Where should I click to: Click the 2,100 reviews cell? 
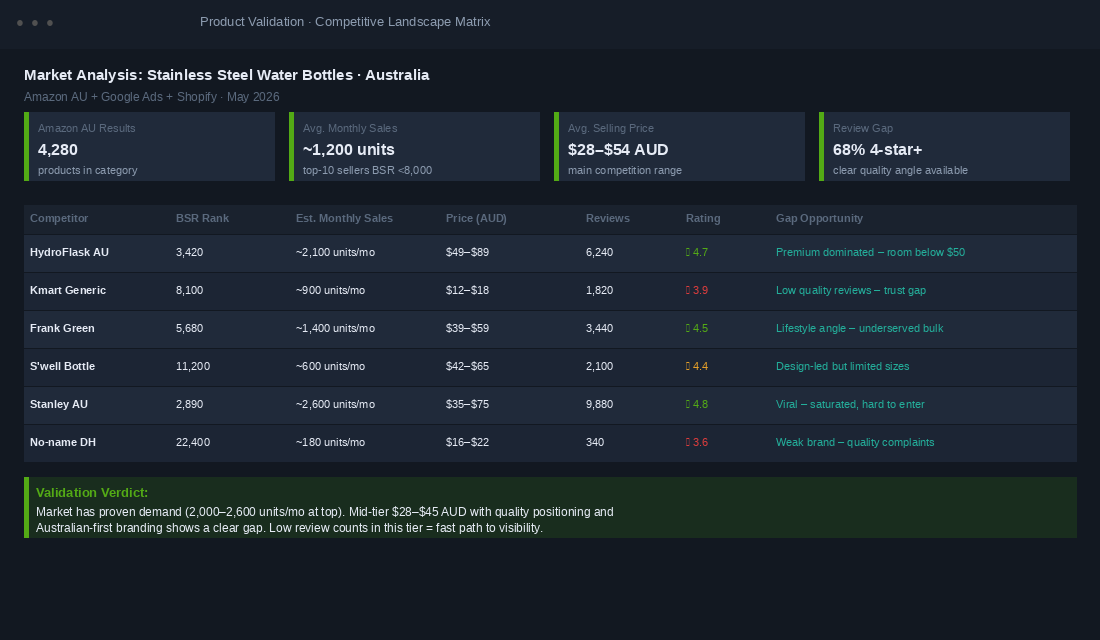[x=600, y=366]
